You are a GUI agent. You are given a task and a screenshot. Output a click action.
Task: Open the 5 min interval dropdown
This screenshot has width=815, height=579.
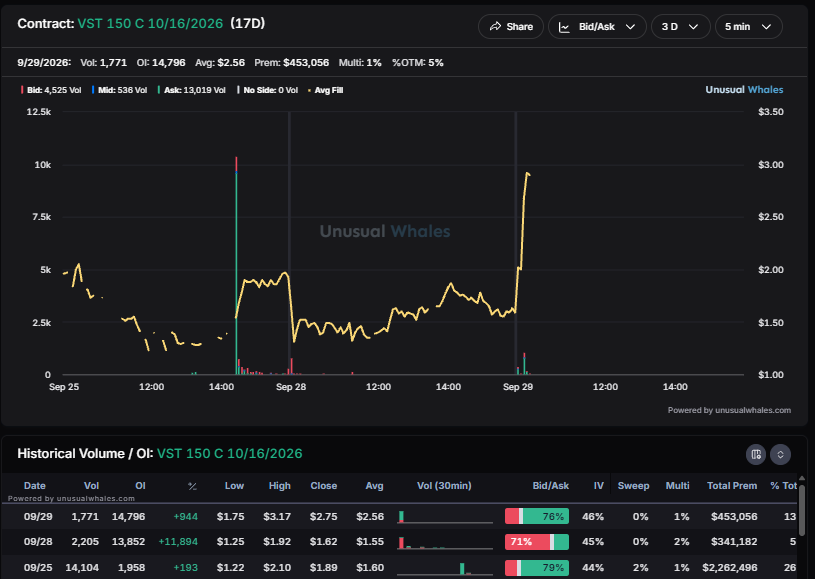point(748,27)
